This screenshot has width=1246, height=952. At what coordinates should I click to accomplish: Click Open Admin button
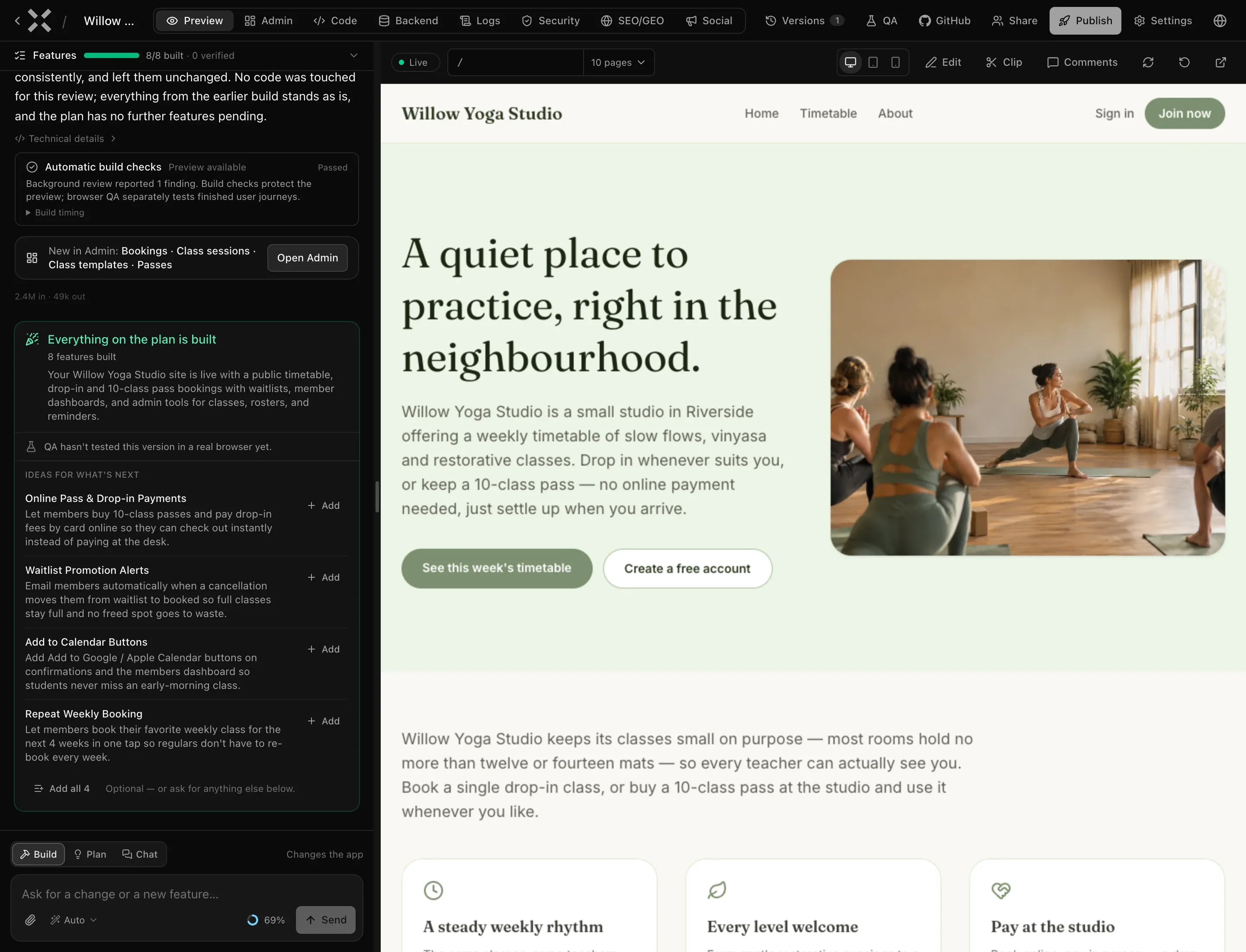tap(307, 258)
